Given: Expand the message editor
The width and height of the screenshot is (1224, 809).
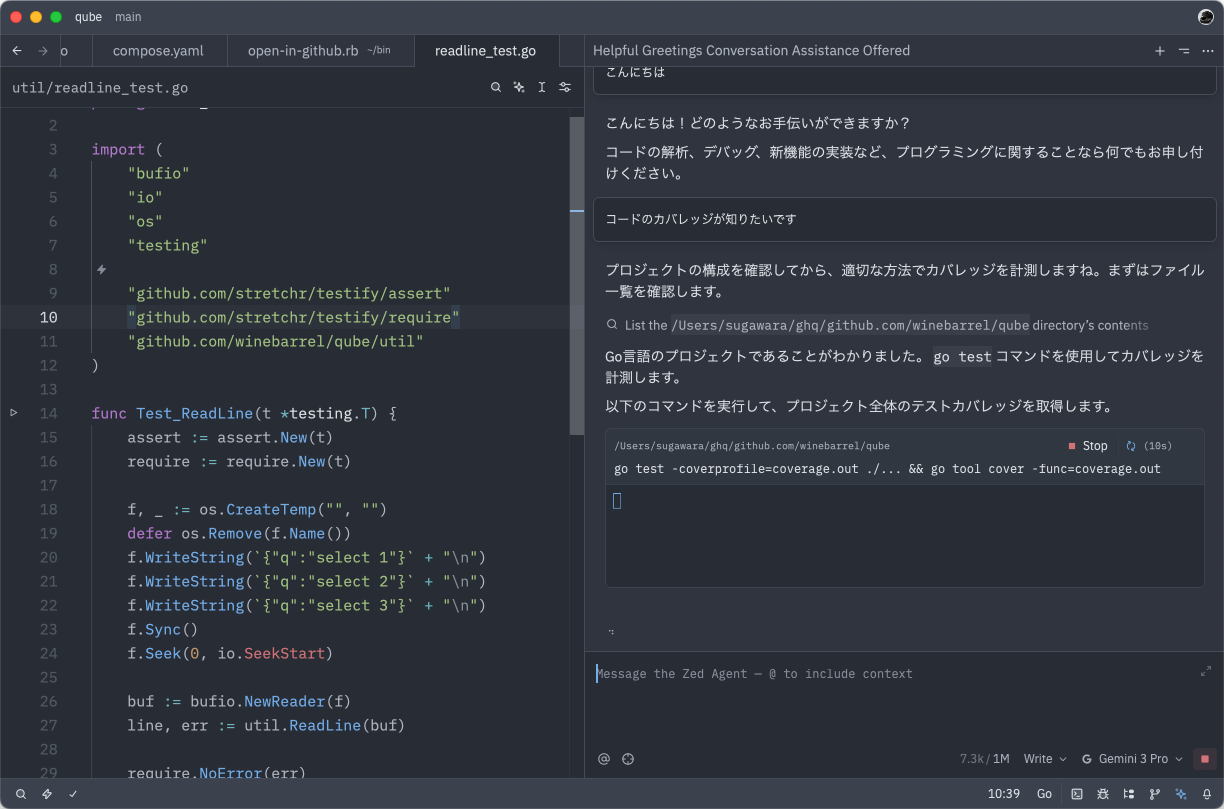Looking at the screenshot, I should click(1206, 671).
